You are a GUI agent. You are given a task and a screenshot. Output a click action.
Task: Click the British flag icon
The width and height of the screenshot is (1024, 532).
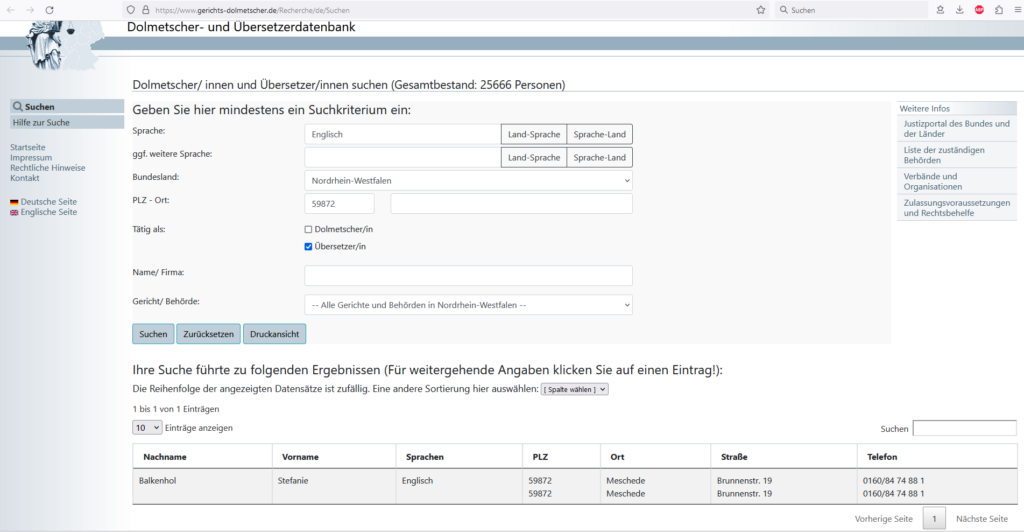click(x=14, y=213)
